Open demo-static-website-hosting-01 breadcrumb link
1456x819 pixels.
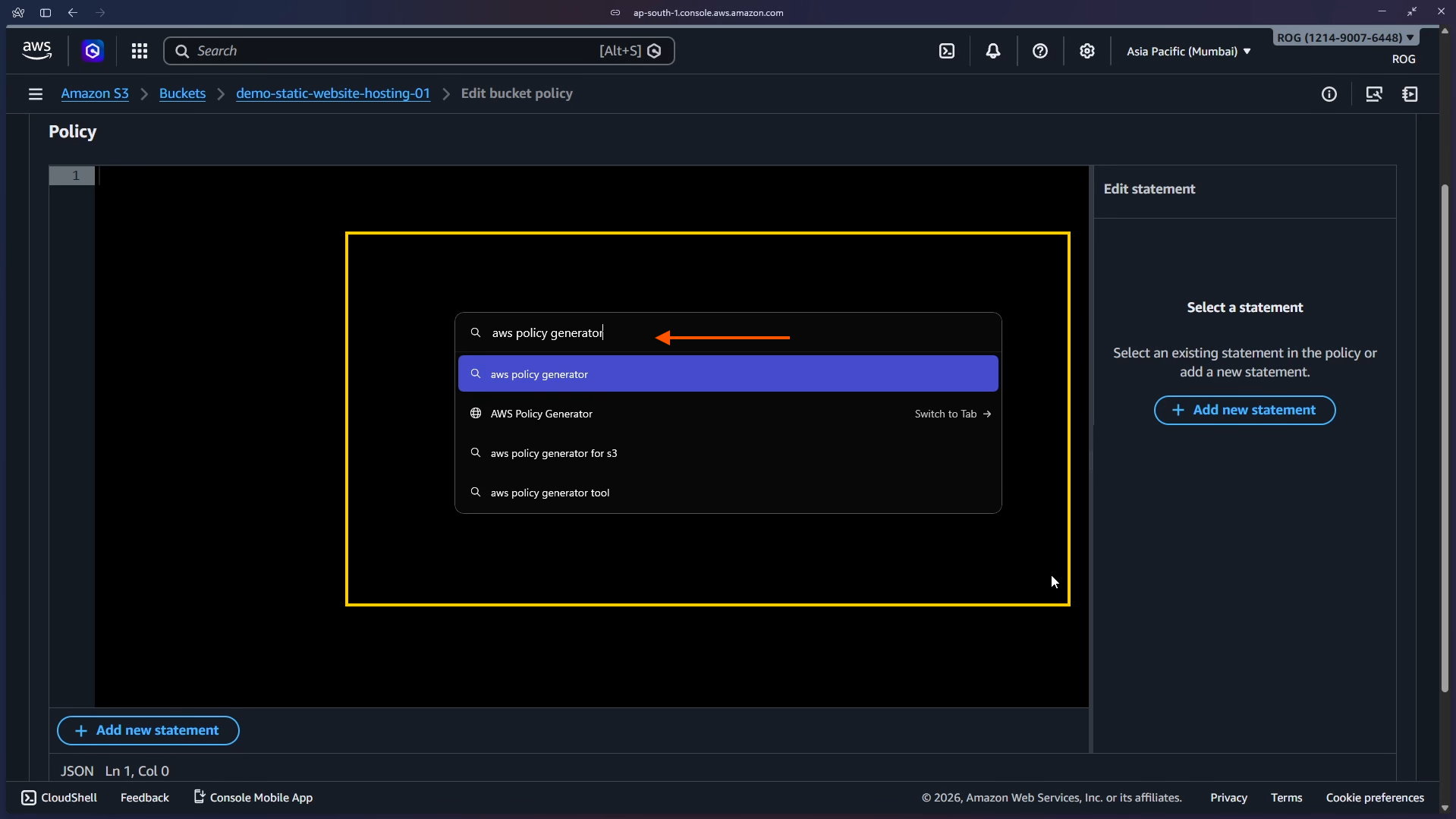coord(332,93)
